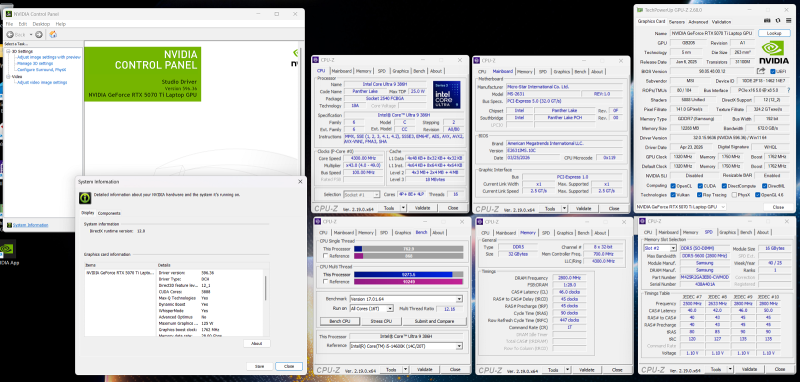Click title icon of CPU-Z window showing Memory tab
Viewport: 800px width, 382px height.
point(480,221)
